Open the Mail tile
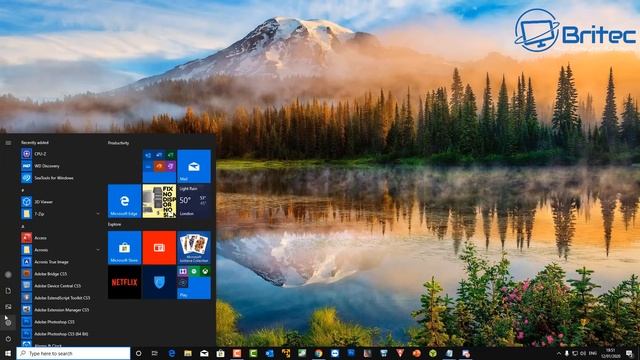This screenshot has height=360, width=640. coord(194,166)
